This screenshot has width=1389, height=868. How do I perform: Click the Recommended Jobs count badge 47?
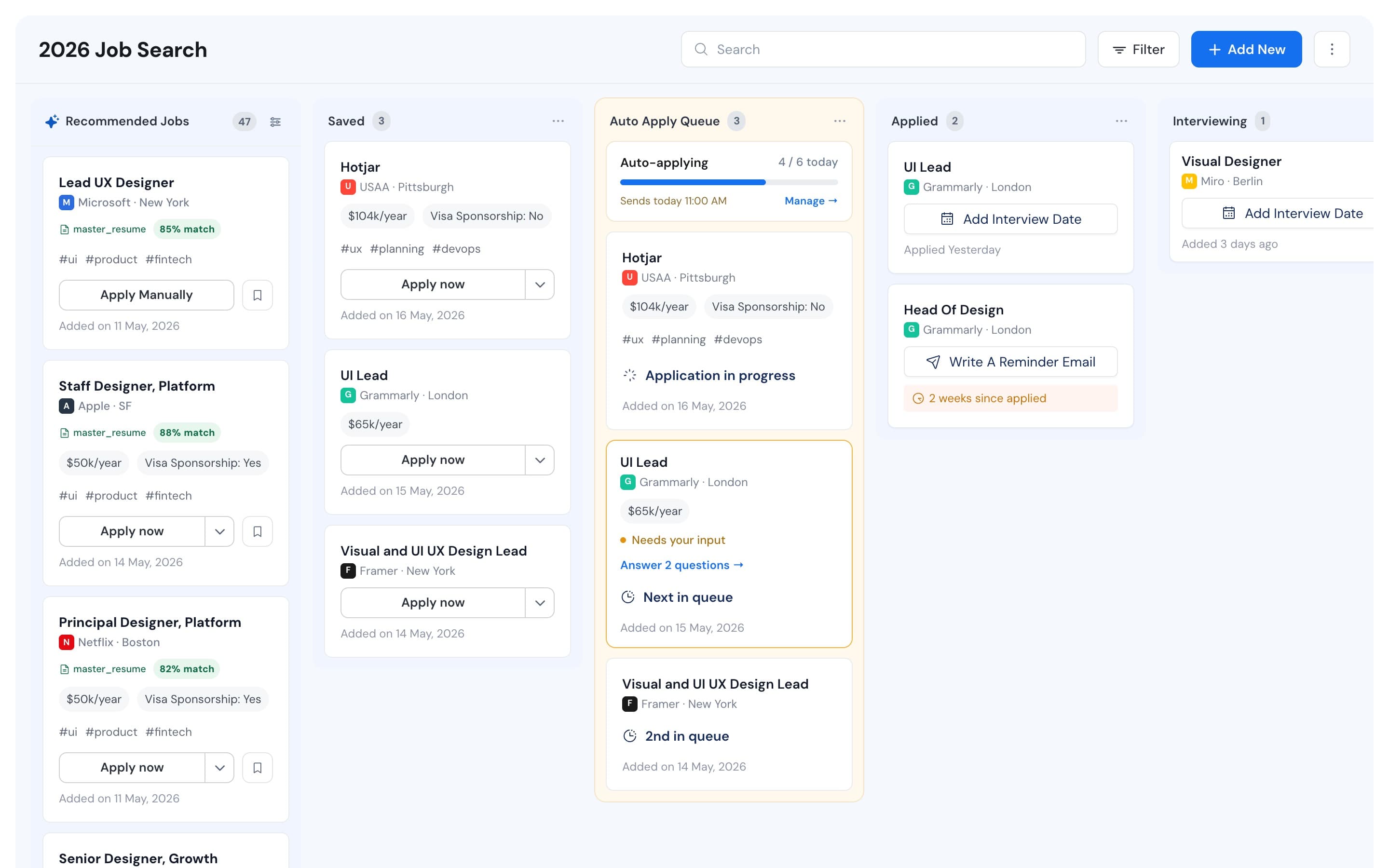click(245, 122)
